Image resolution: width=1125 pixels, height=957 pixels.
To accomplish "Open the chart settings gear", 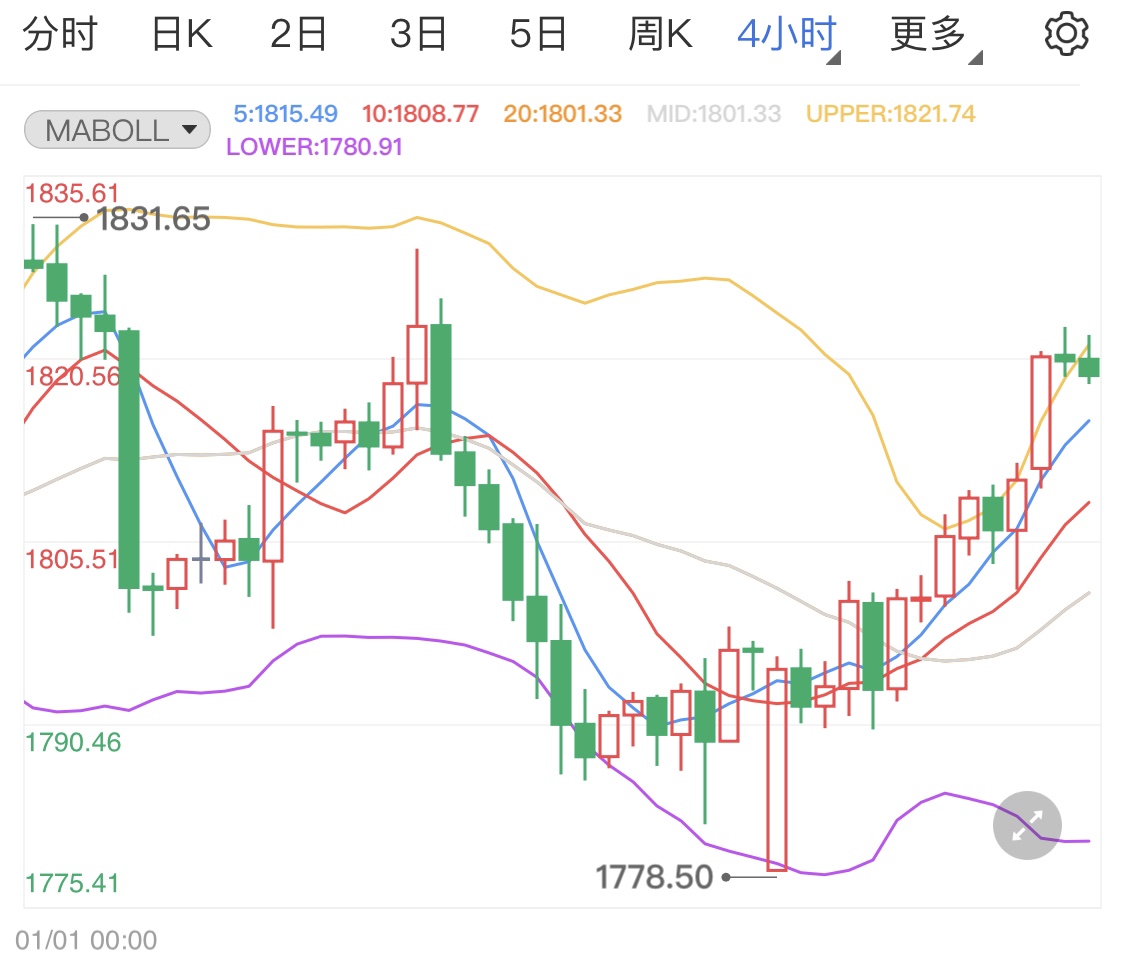I will tap(1065, 34).
